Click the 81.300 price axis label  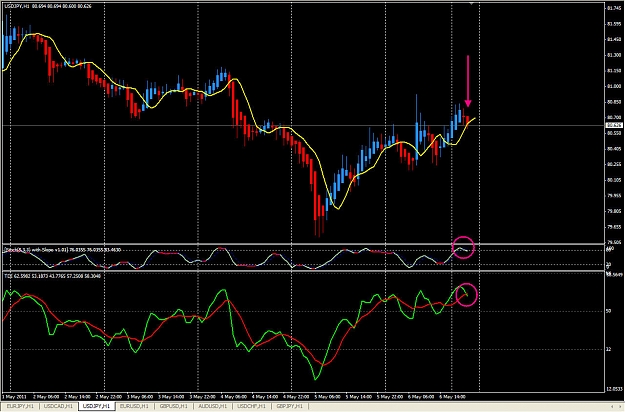tap(614, 55)
